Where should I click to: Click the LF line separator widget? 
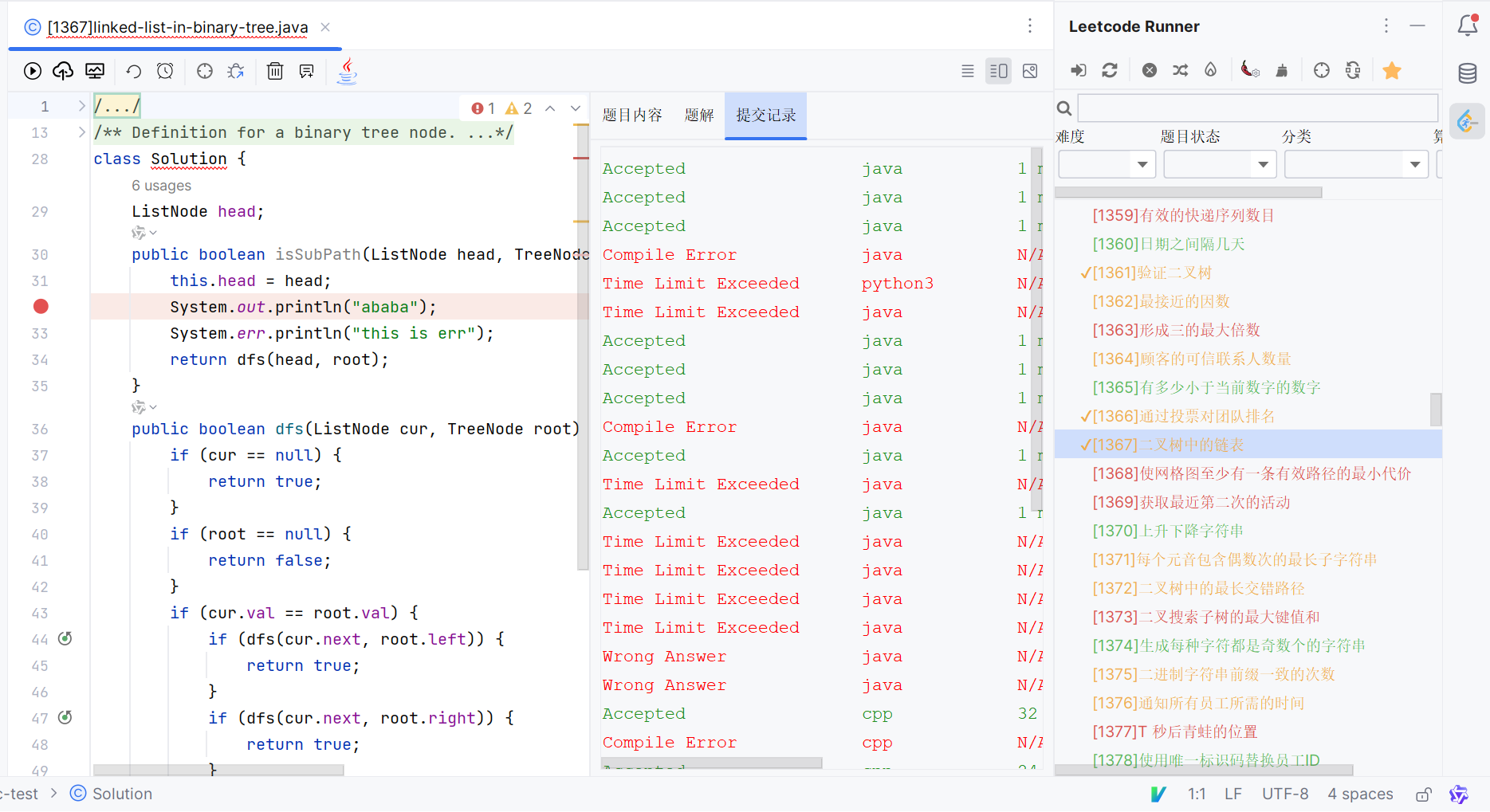(x=1233, y=794)
